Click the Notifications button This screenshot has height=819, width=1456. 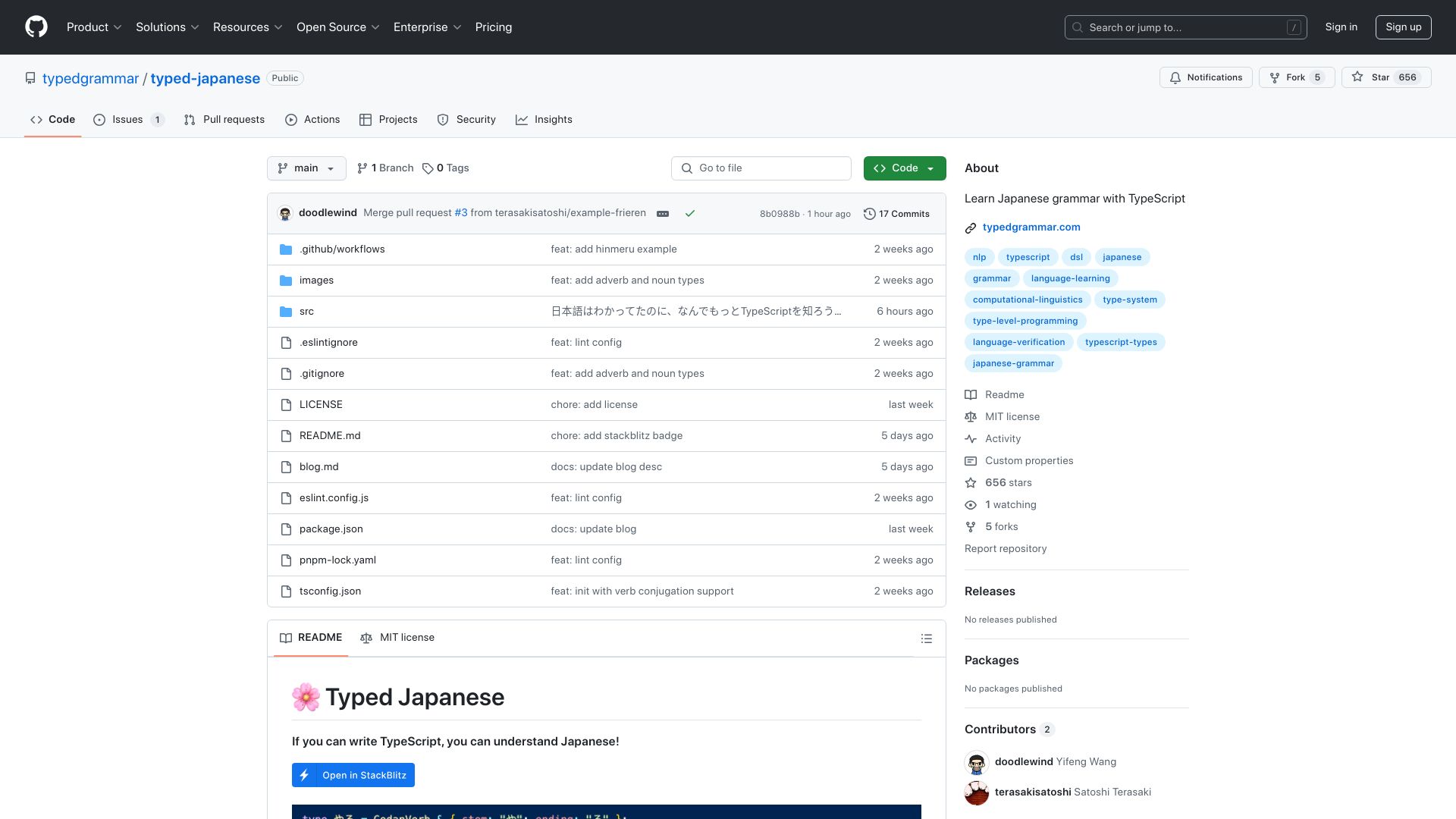pyautogui.click(x=1206, y=77)
